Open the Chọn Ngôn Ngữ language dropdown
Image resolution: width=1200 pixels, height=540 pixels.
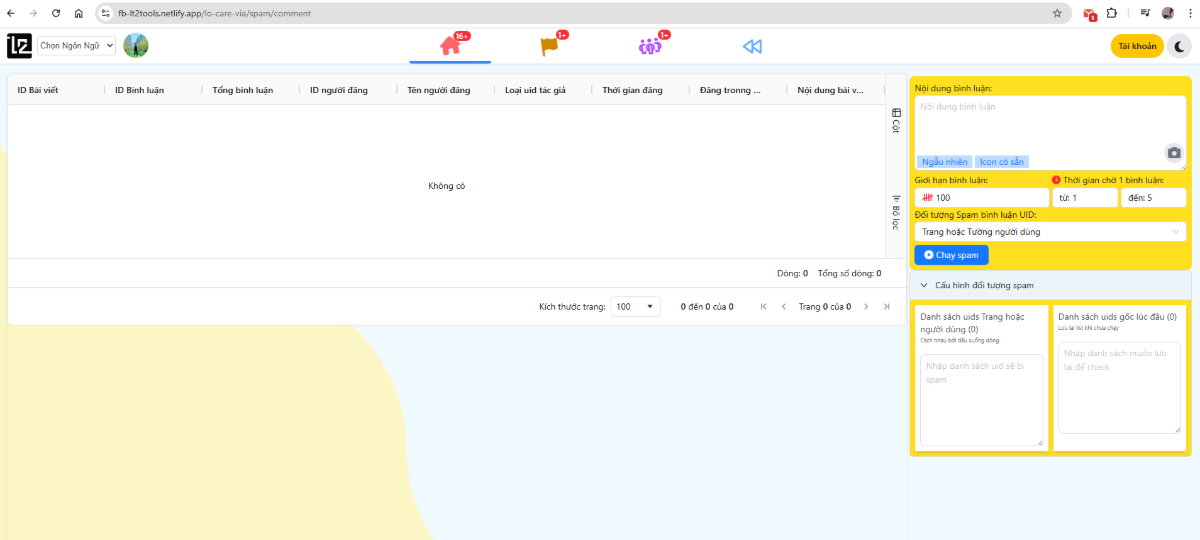76,46
